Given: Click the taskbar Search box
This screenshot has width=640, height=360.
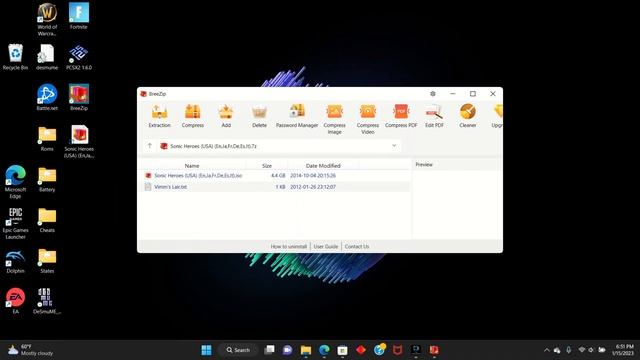Looking at the screenshot, I should [238, 350].
